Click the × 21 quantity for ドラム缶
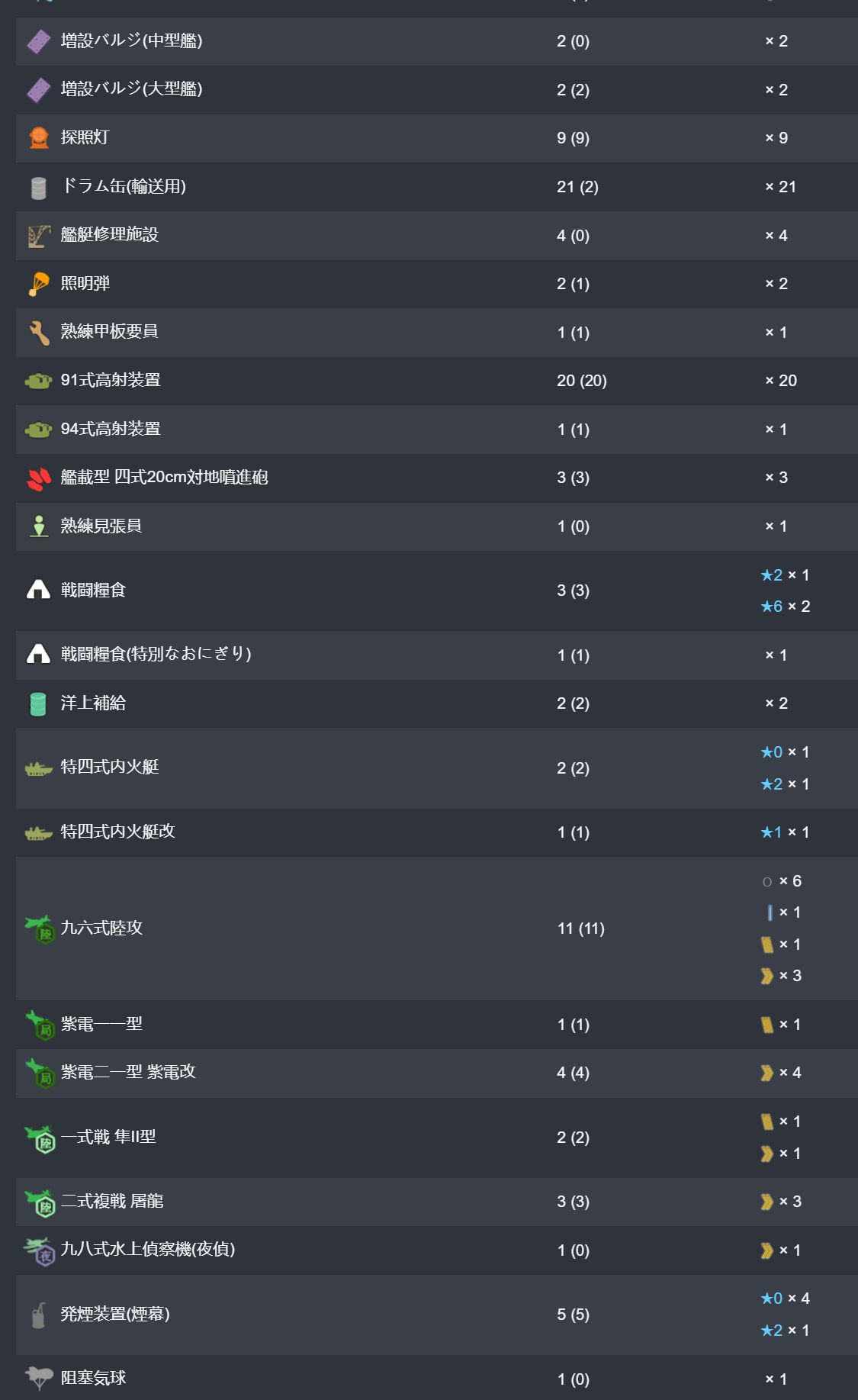Viewport: 858px width, 1400px height. (x=780, y=187)
